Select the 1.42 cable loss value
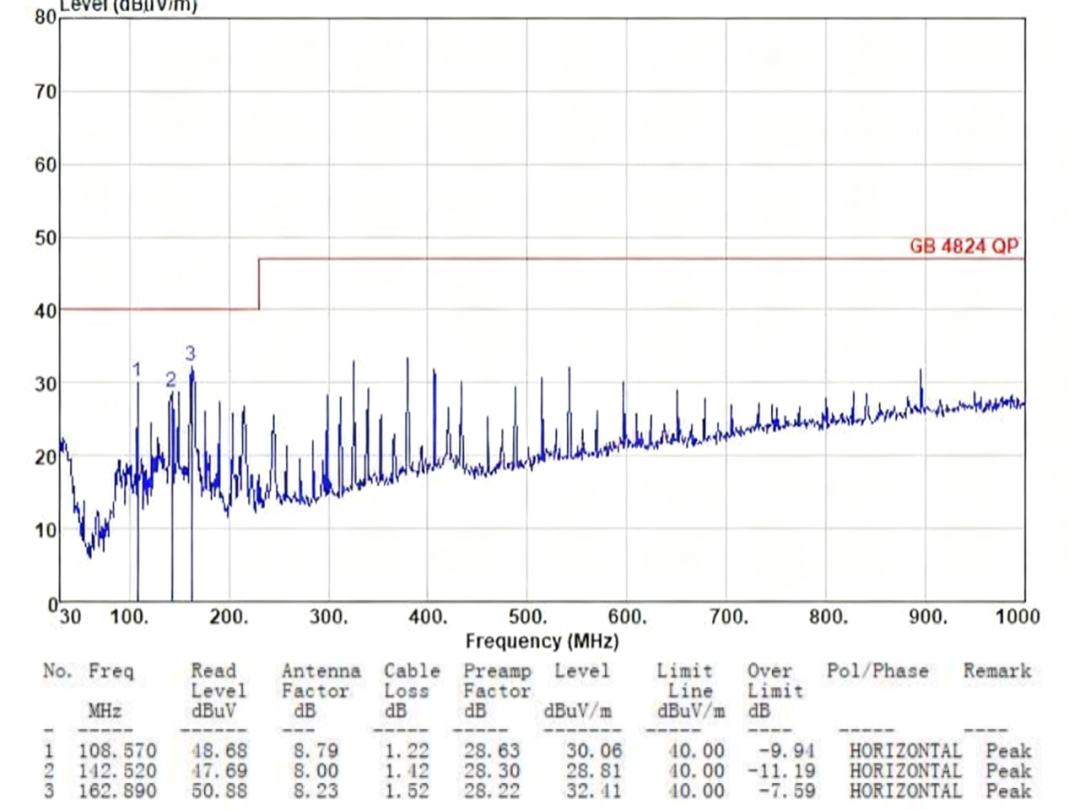 (406, 771)
